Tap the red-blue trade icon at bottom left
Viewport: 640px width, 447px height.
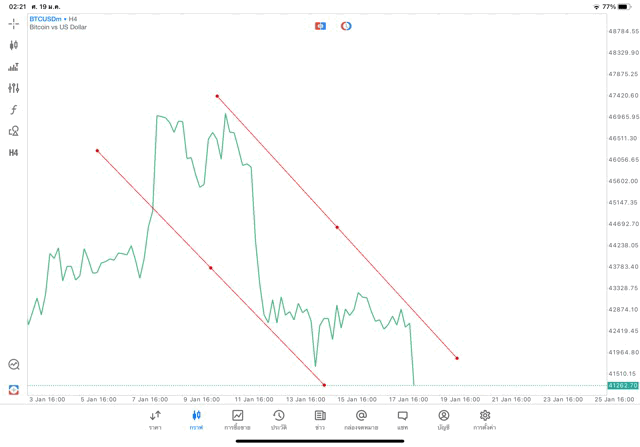(x=14, y=389)
